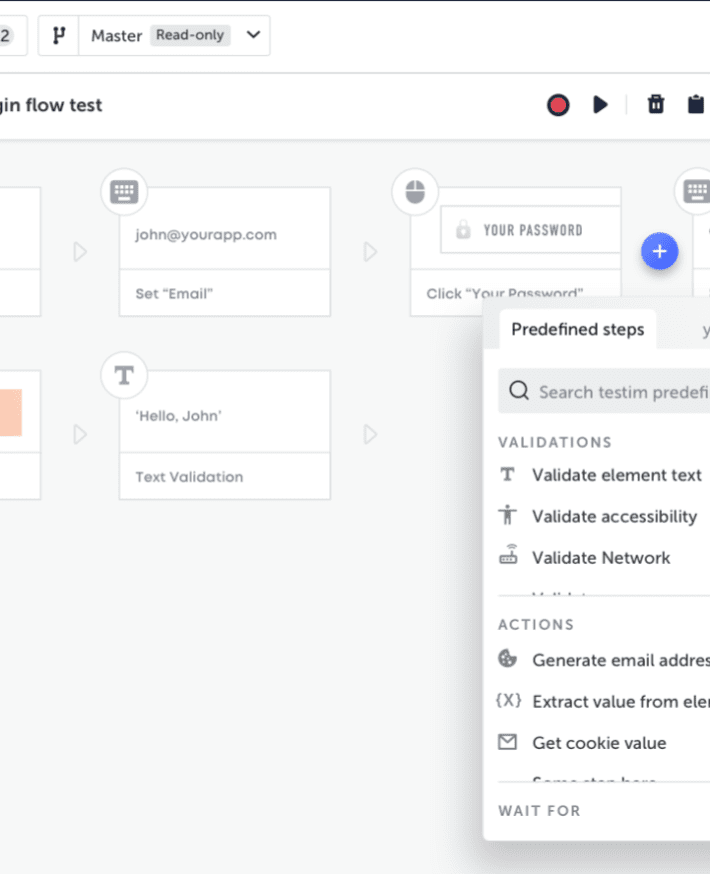710x874 pixels.
Task: Start recording with the red record button
Action: coord(557,104)
